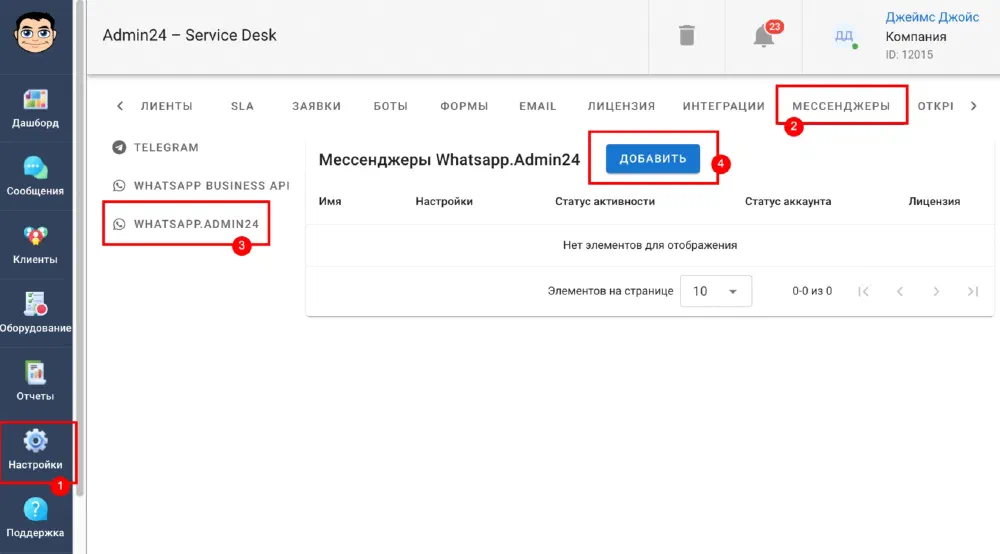Switch to the Интеграции tab
The width and height of the screenshot is (1000, 554).
[x=723, y=106]
